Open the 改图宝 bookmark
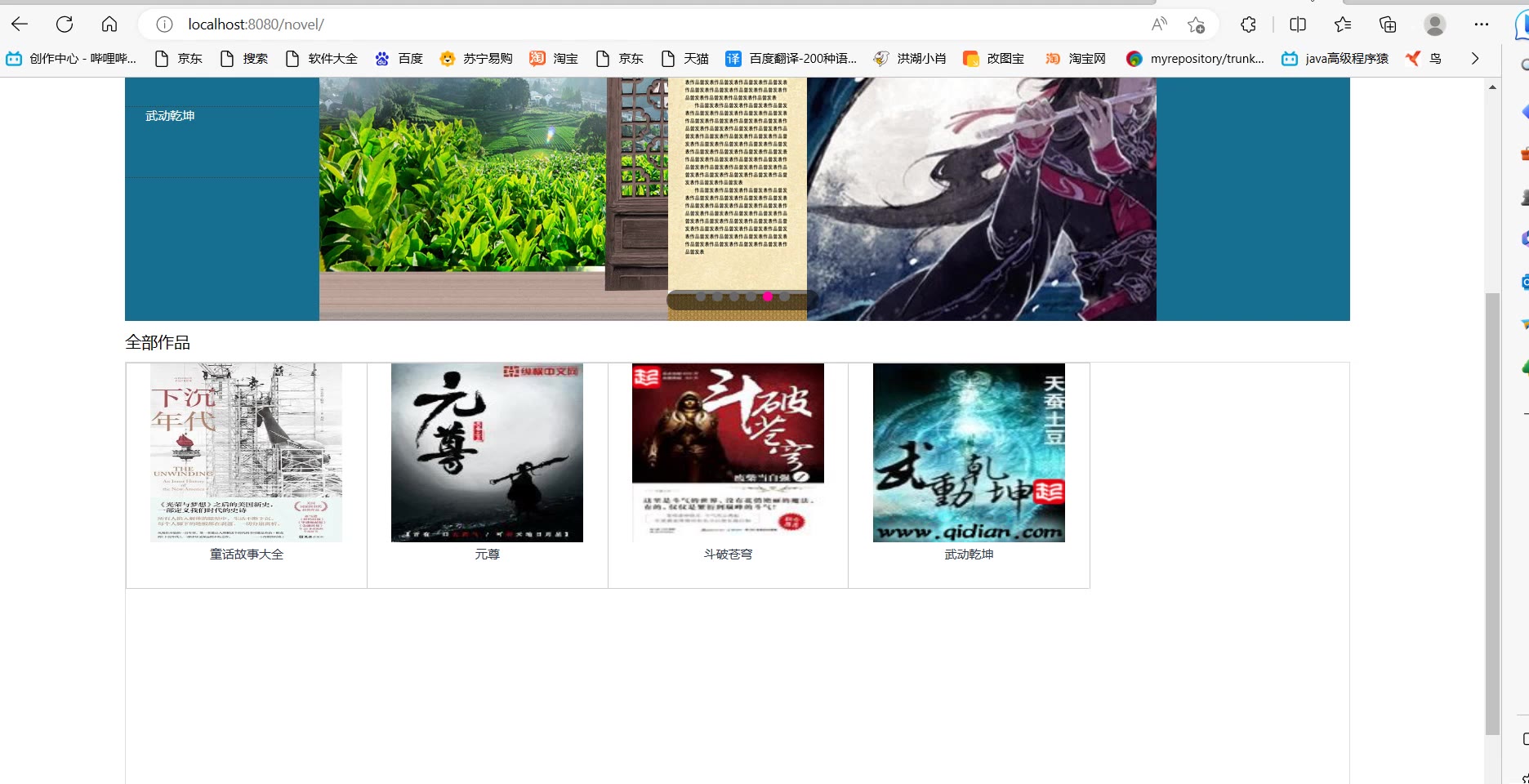1529x784 pixels. 993,59
